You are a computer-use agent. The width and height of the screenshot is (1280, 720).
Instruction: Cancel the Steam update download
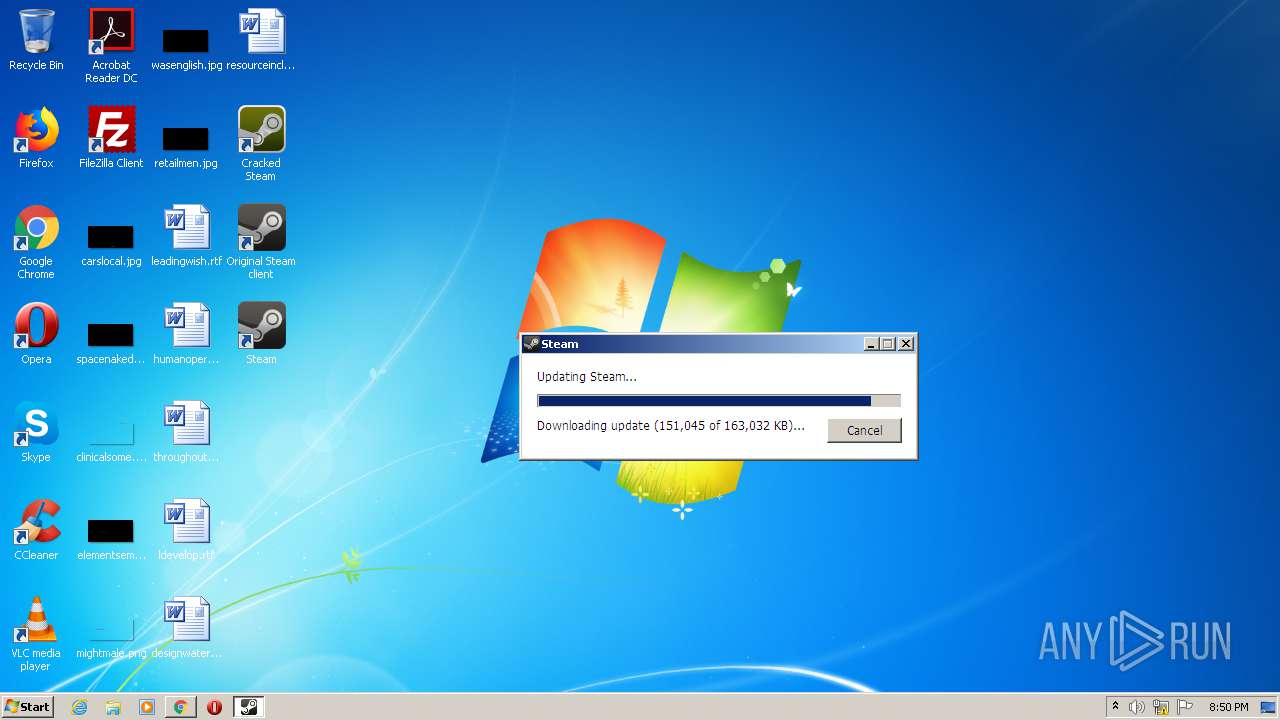tap(864, 430)
